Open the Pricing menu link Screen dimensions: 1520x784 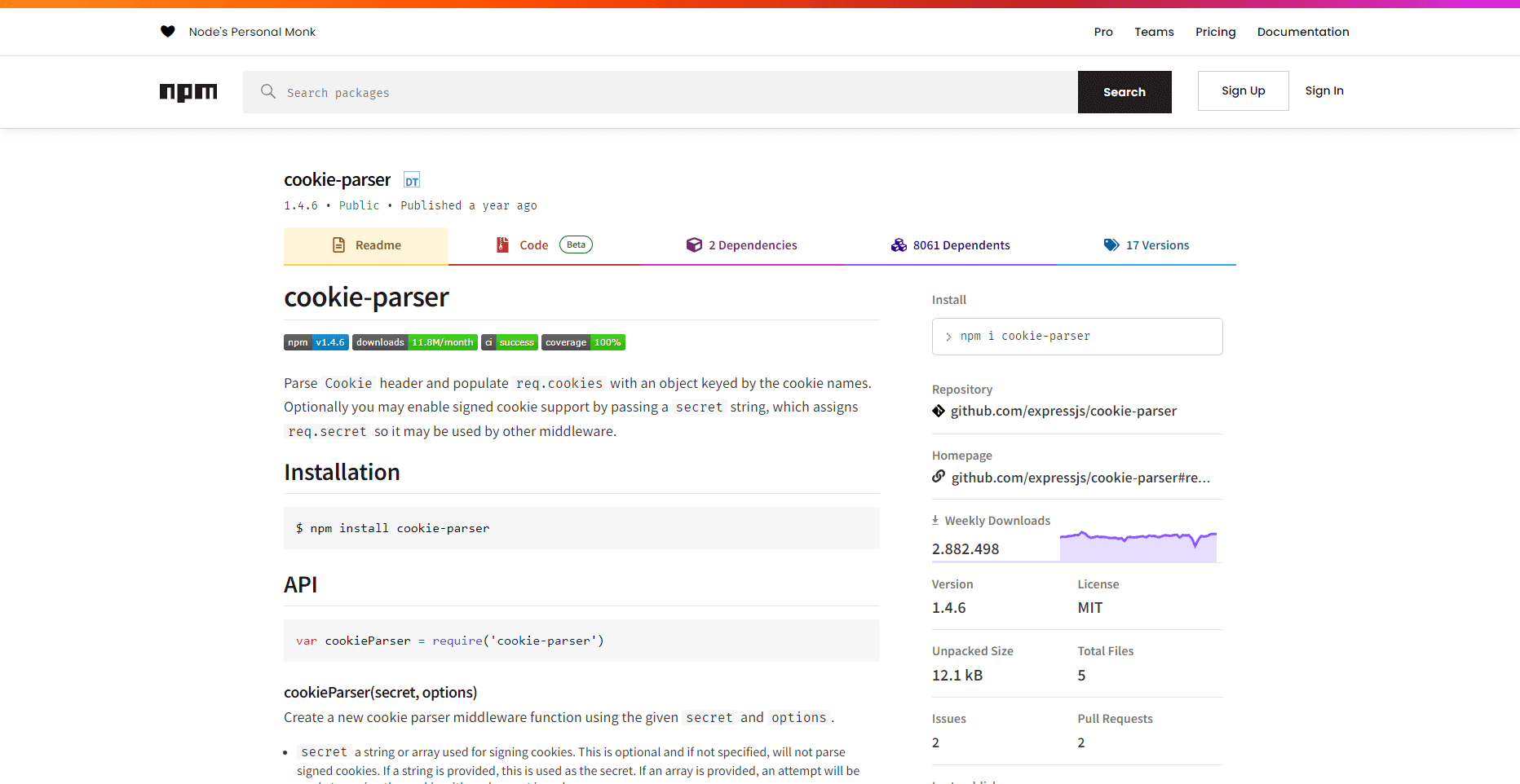pos(1215,32)
